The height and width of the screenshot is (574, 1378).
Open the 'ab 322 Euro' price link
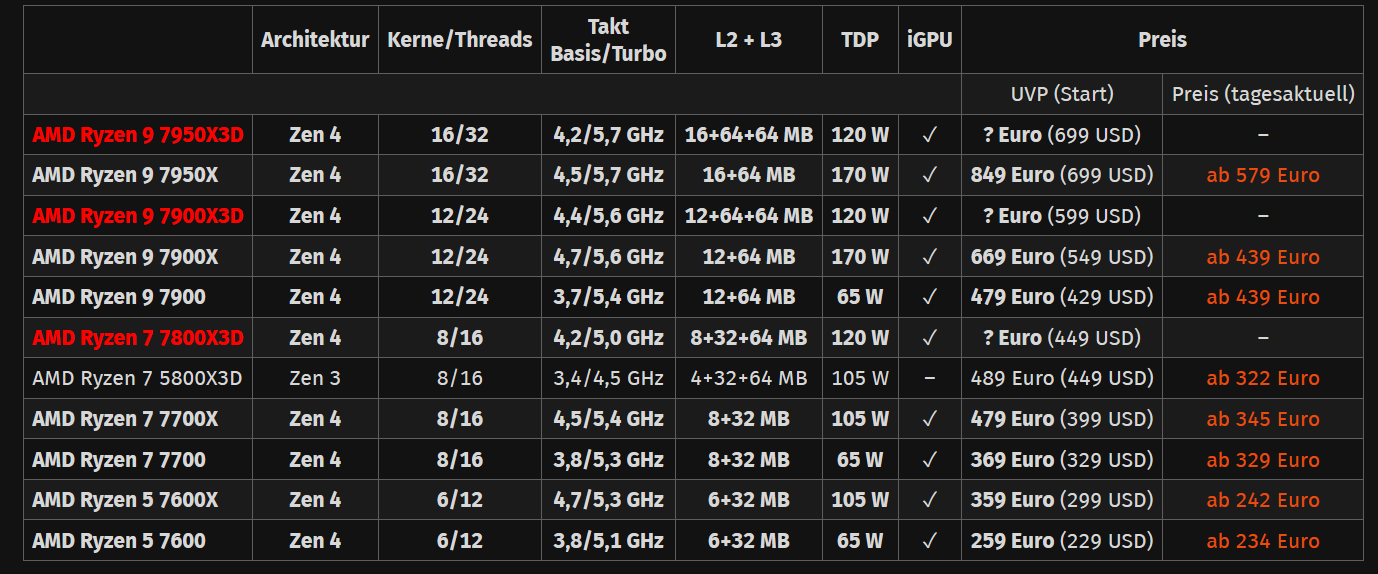tap(1263, 378)
